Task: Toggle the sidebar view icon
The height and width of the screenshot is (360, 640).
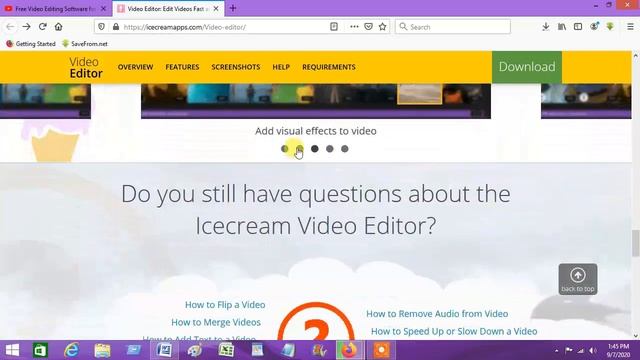Action: 578,27
